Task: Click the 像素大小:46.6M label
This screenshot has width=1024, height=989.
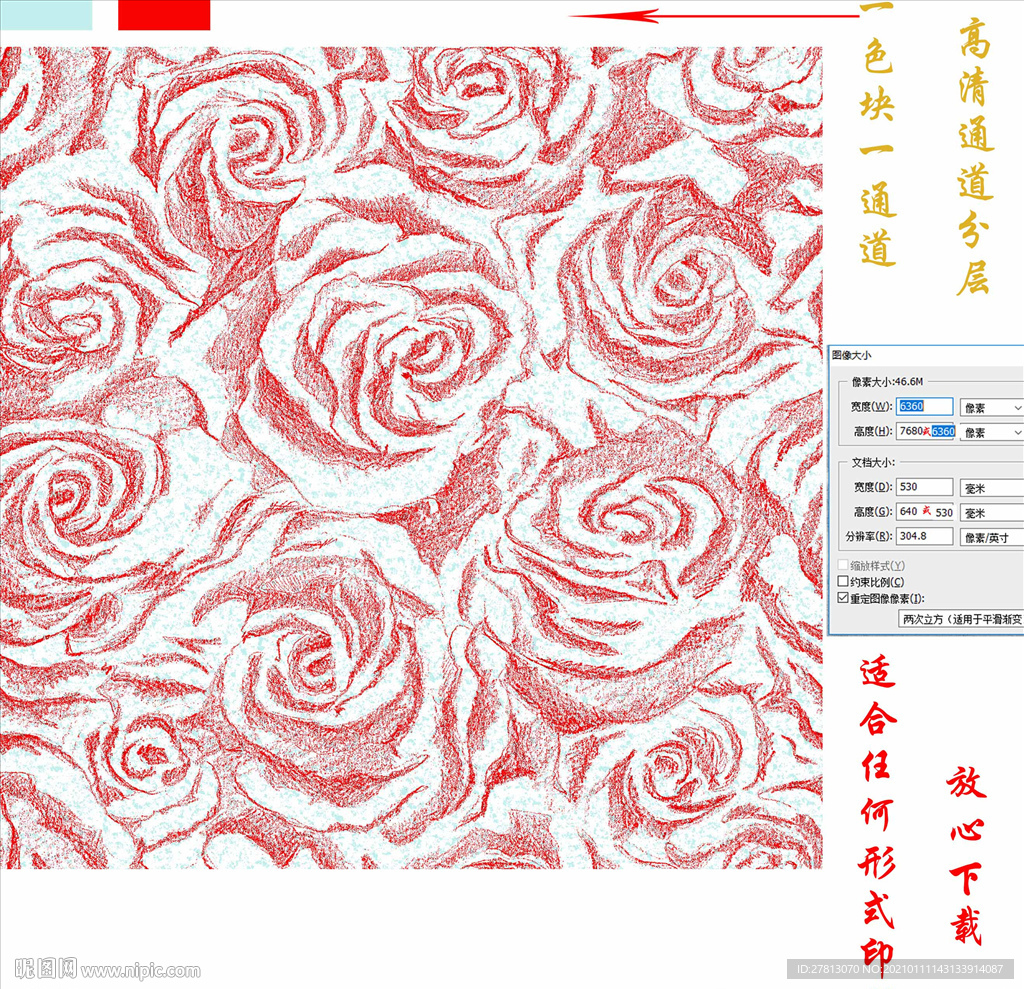Action: (887, 381)
